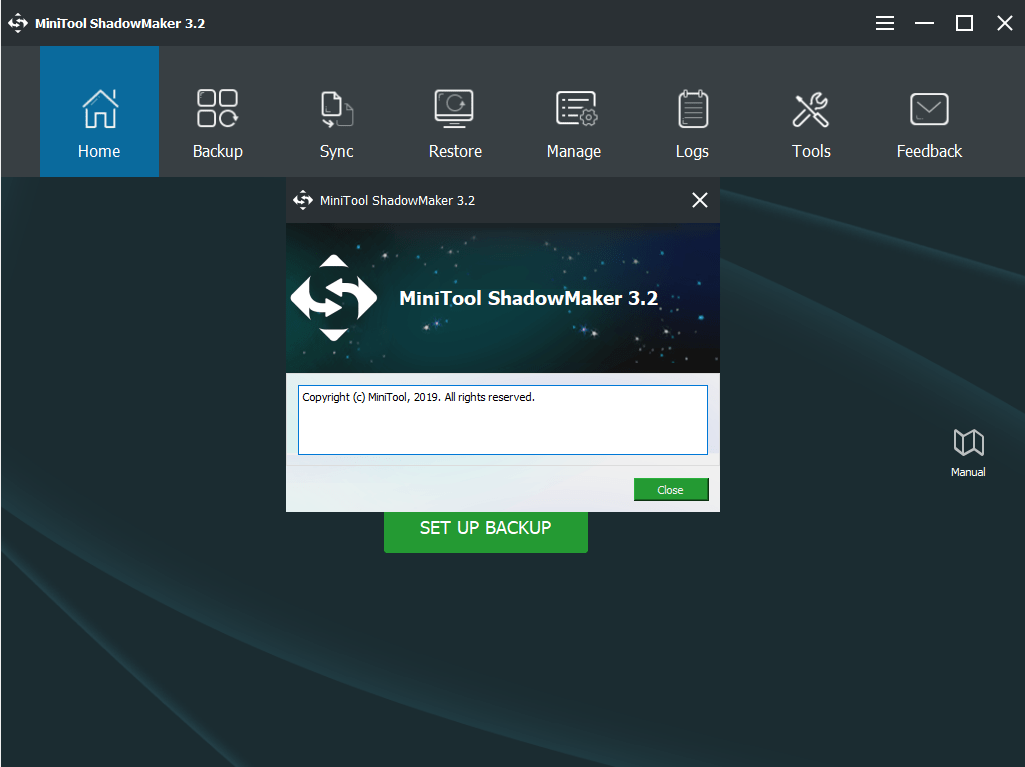This screenshot has height=767, width=1025.
Task: Click inside the copyright text box
Action: (503, 420)
